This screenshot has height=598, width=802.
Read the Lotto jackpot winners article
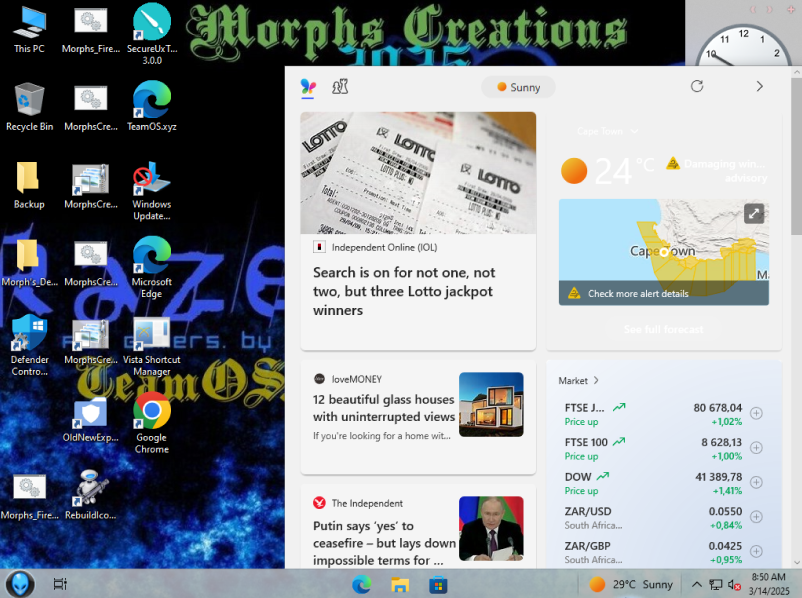click(x=404, y=291)
